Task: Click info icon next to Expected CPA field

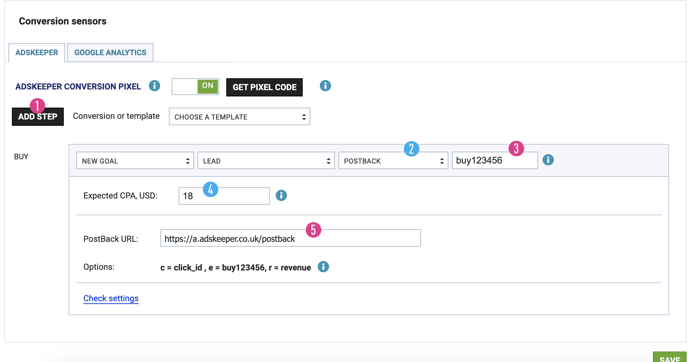Action: 281,195
